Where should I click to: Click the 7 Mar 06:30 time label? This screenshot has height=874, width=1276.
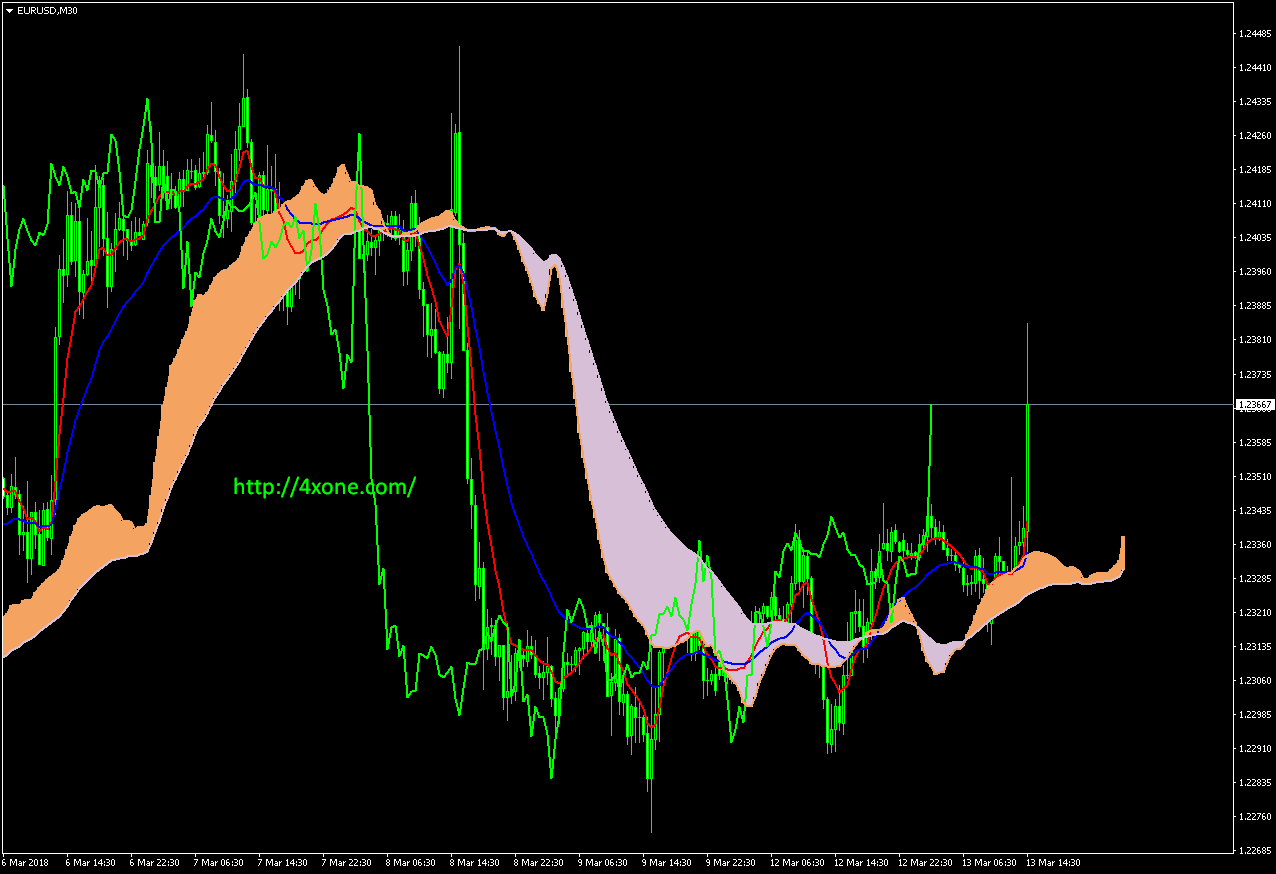(219, 862)
